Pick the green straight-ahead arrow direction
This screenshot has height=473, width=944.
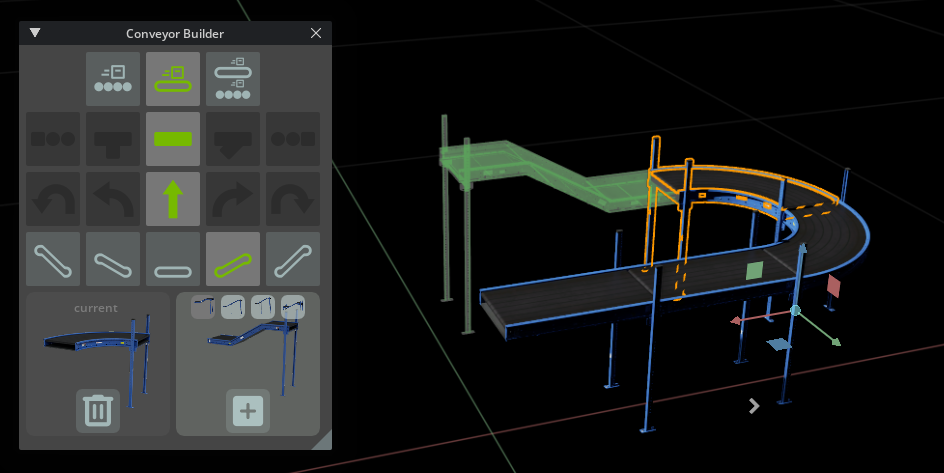[x=173, y=199]
